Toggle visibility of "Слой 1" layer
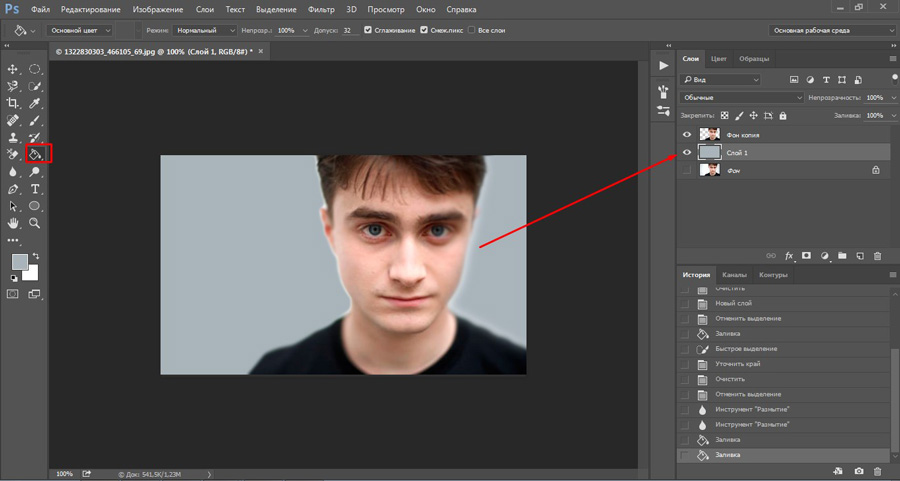Viewport: 900px width, 481px height. click(x=686, y=153)
